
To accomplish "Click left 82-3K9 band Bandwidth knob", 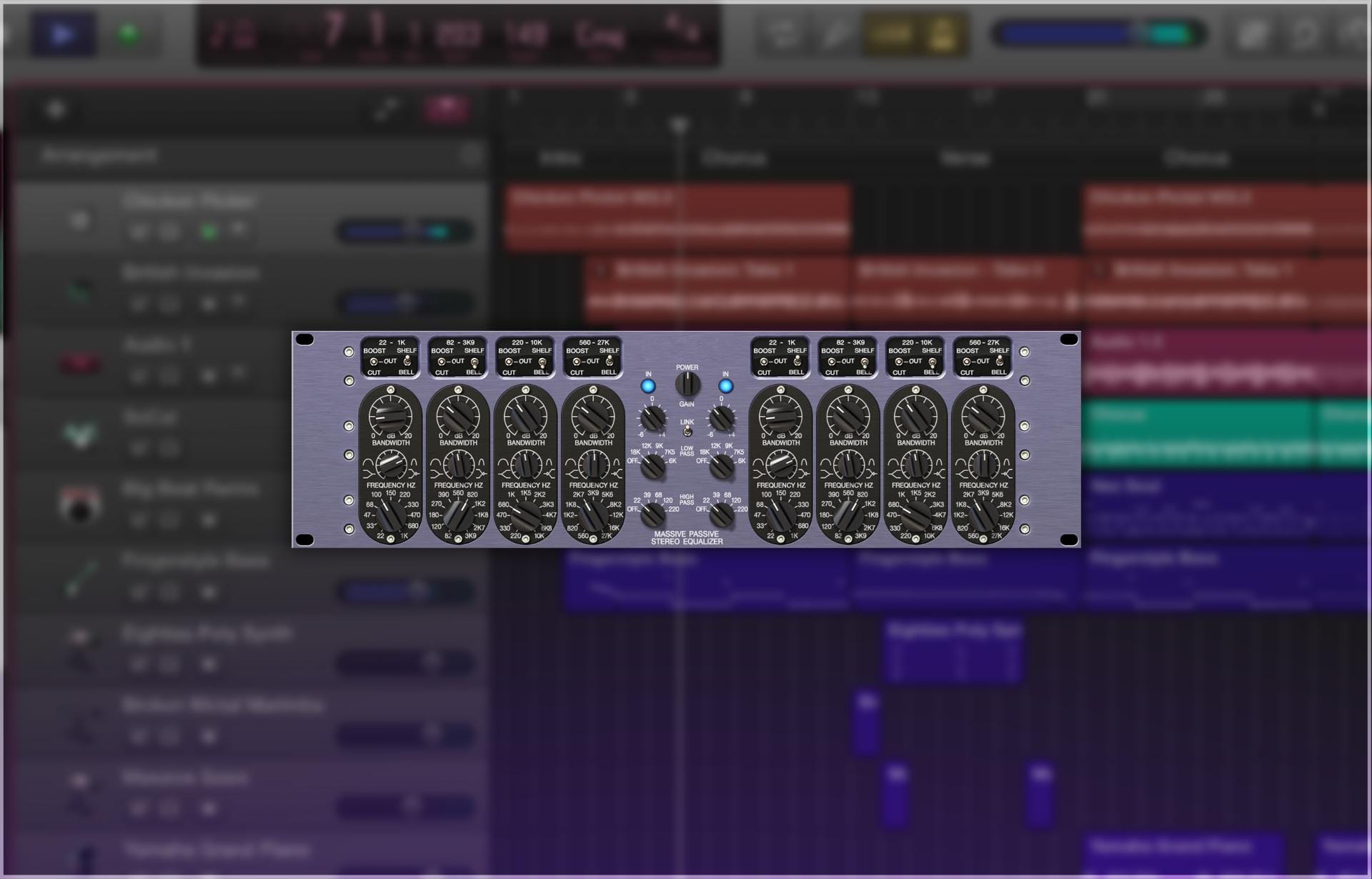I will 458,465.
